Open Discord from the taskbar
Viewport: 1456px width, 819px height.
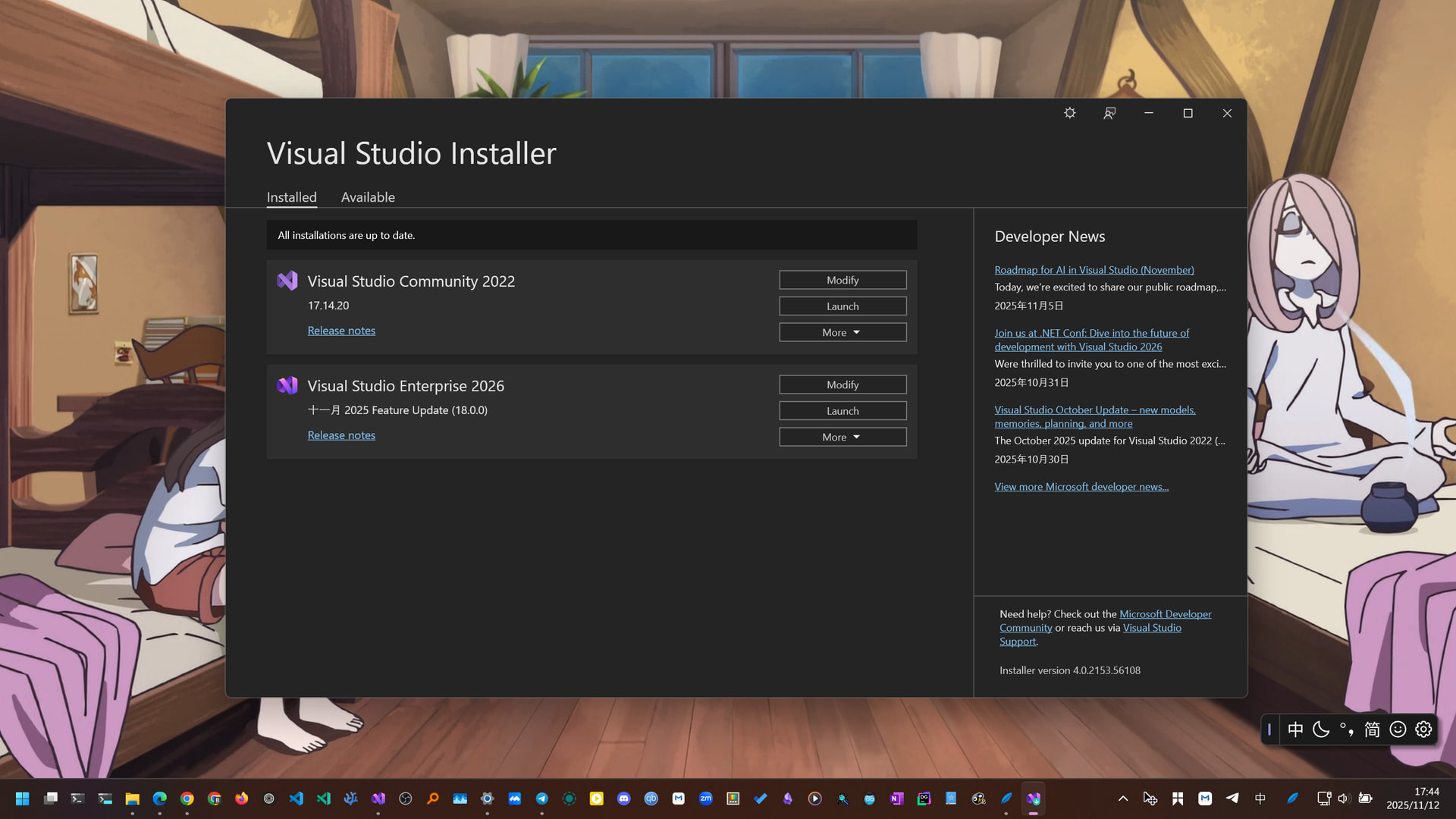623,798
